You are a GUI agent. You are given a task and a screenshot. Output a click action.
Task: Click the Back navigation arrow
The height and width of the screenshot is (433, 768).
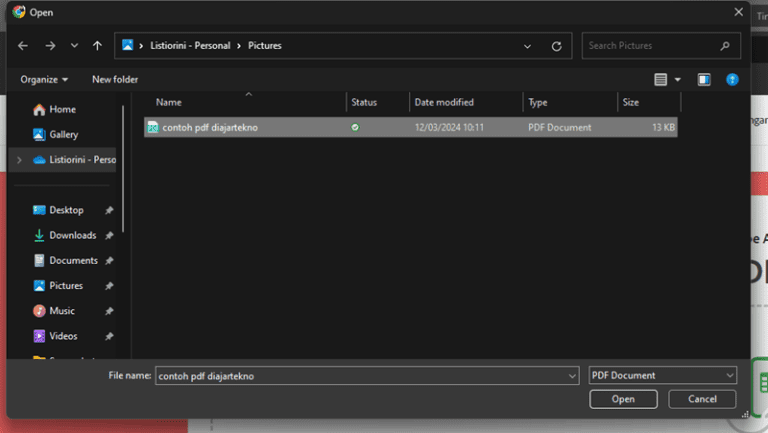(23, 46)
